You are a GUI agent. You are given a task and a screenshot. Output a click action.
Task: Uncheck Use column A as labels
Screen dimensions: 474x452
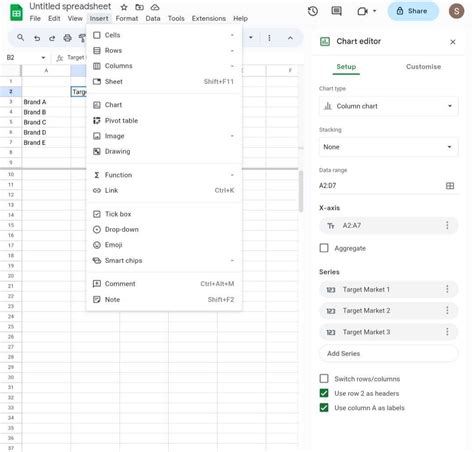click(x=324, y=408)
